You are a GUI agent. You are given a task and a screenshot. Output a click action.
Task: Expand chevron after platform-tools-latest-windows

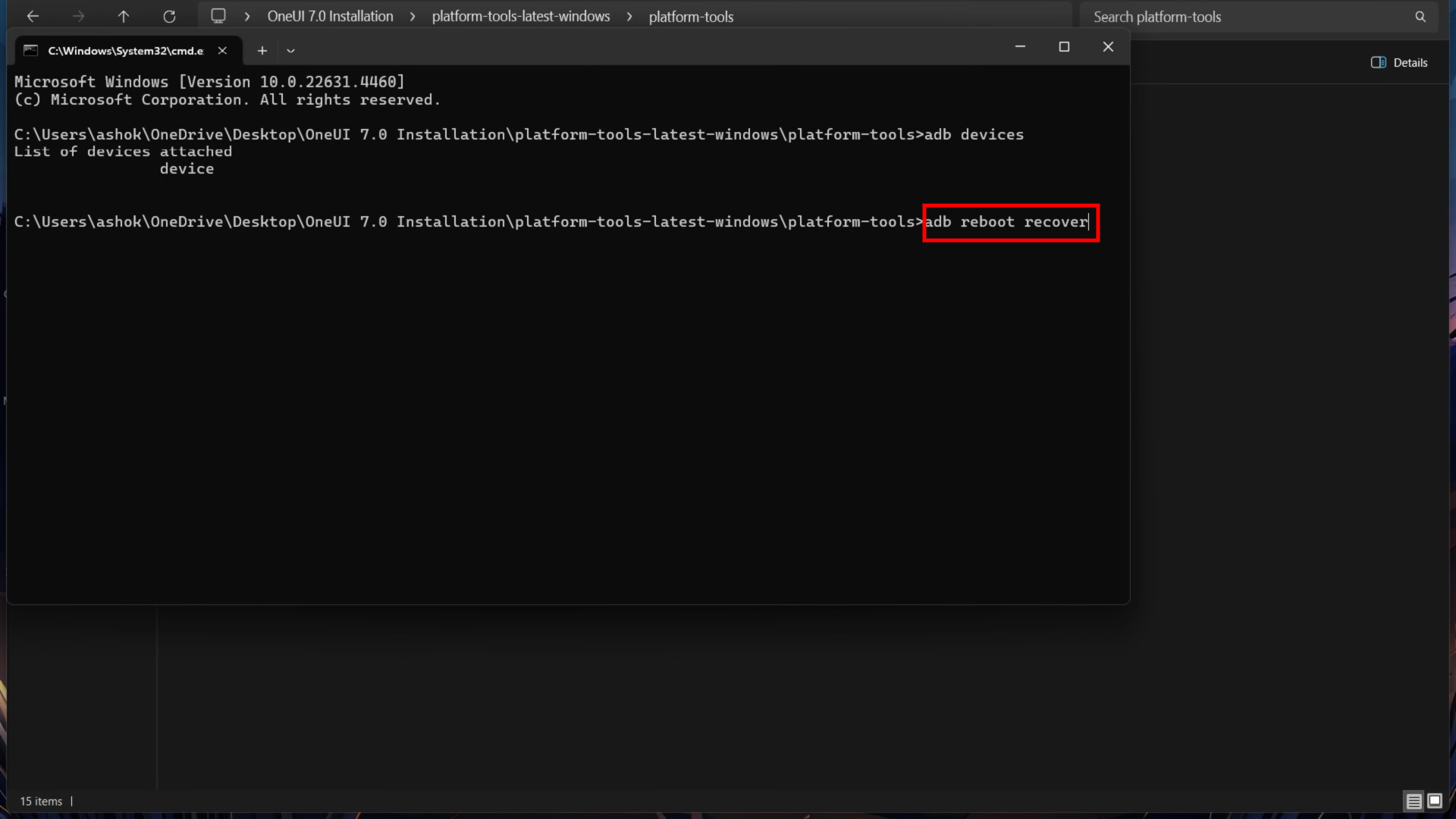[629, 17]
